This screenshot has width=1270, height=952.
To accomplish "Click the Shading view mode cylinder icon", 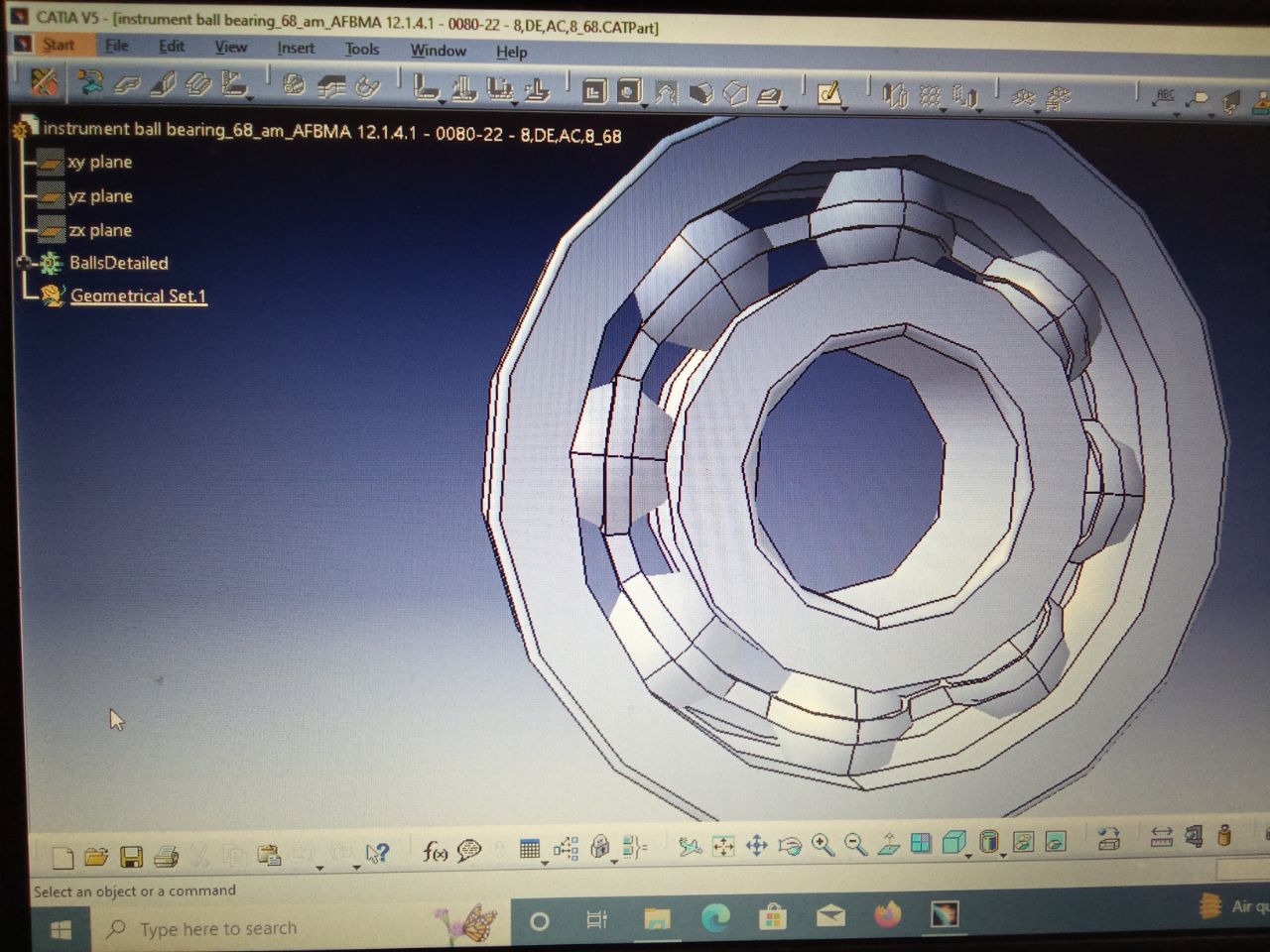I will (988, 842).
